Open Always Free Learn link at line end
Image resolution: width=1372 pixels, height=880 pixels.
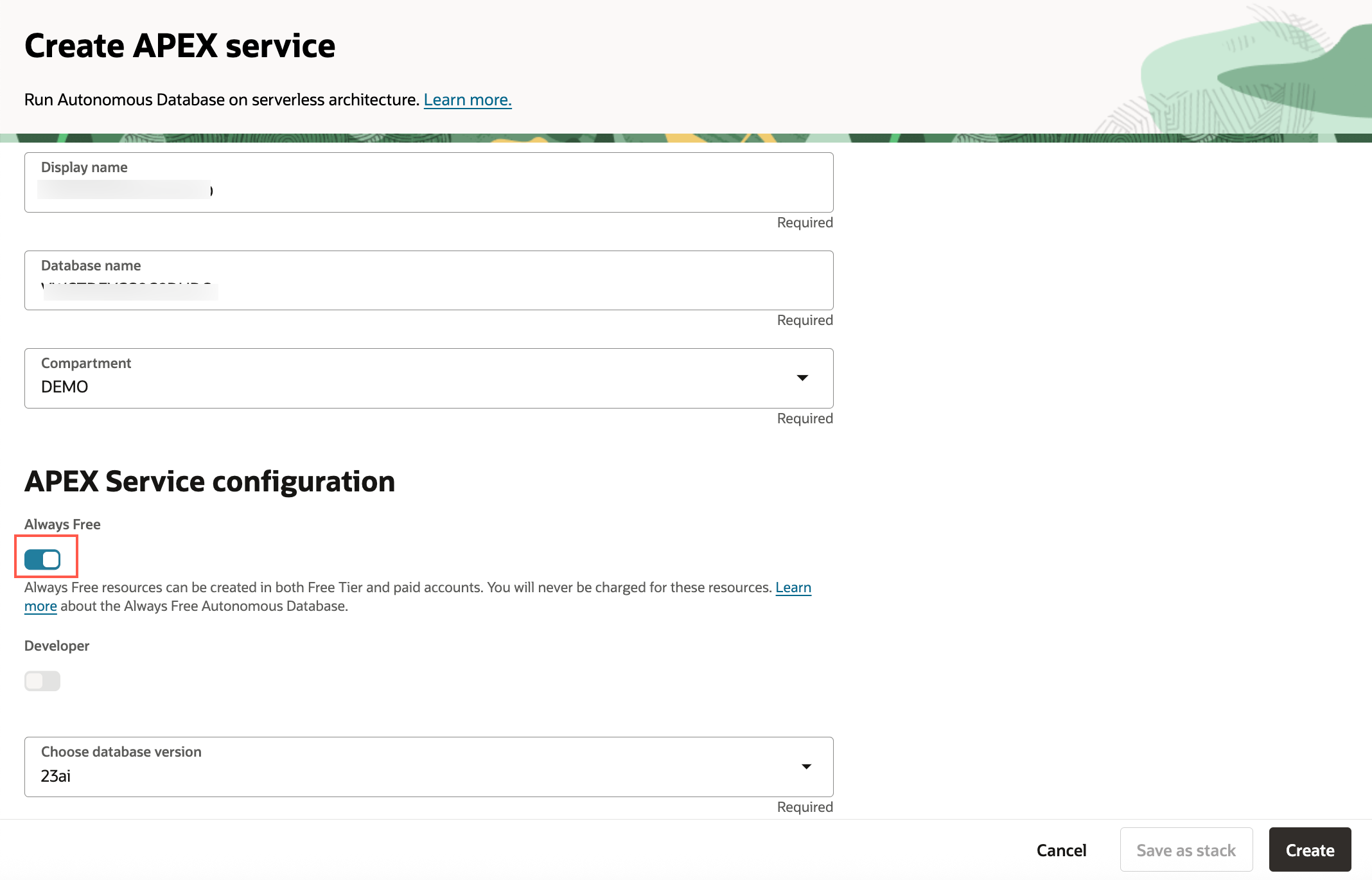pos(793,587)
